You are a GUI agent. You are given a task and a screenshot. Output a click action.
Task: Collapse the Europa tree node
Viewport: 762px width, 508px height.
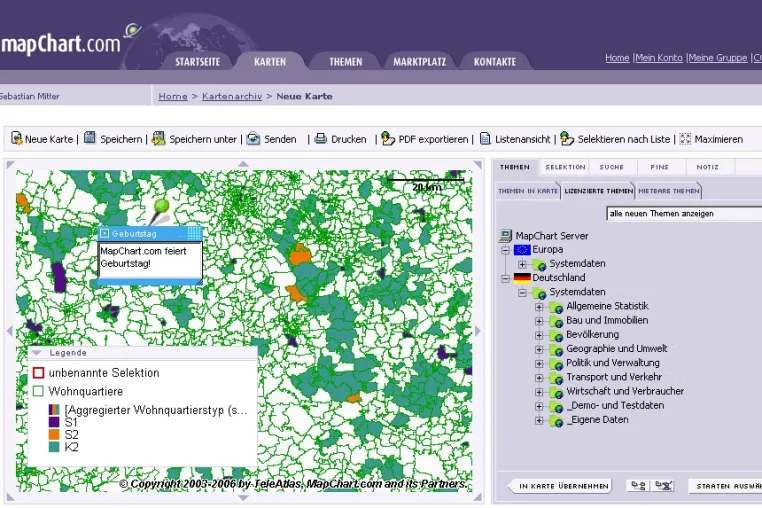(505, 250)
